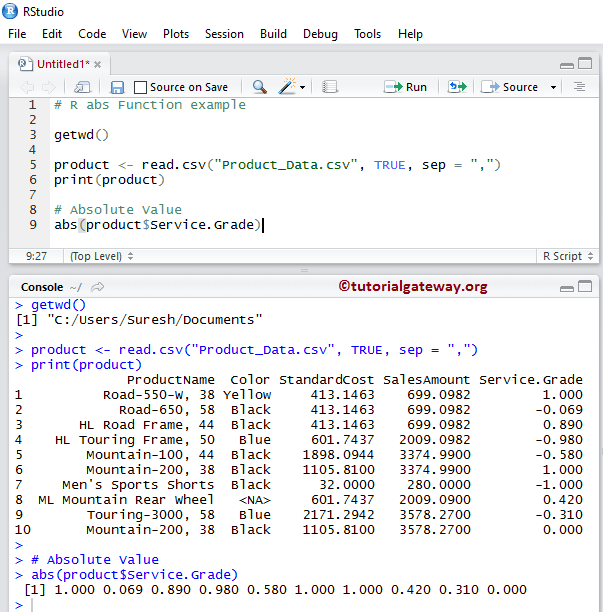Screen dimensions: 603x612
Task: Show script in new window icon
Action: point(82,87)
